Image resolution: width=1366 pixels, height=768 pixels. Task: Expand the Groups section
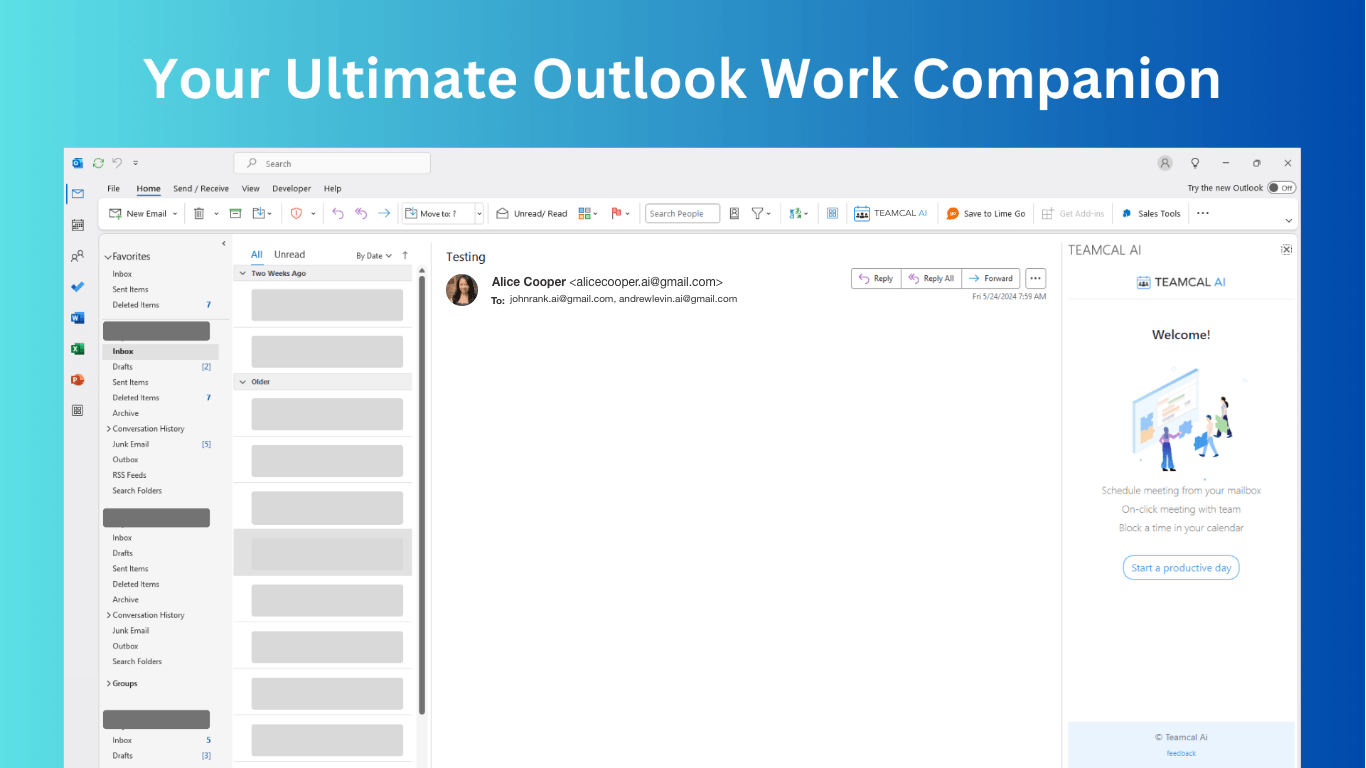coord(108,684)
